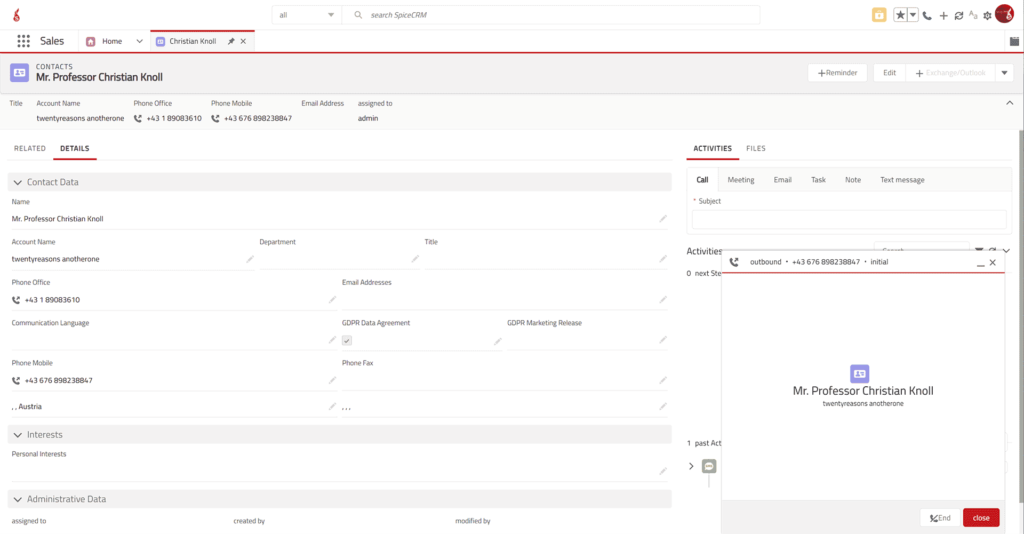Expand the Home tab dropdown chevron

139,41
